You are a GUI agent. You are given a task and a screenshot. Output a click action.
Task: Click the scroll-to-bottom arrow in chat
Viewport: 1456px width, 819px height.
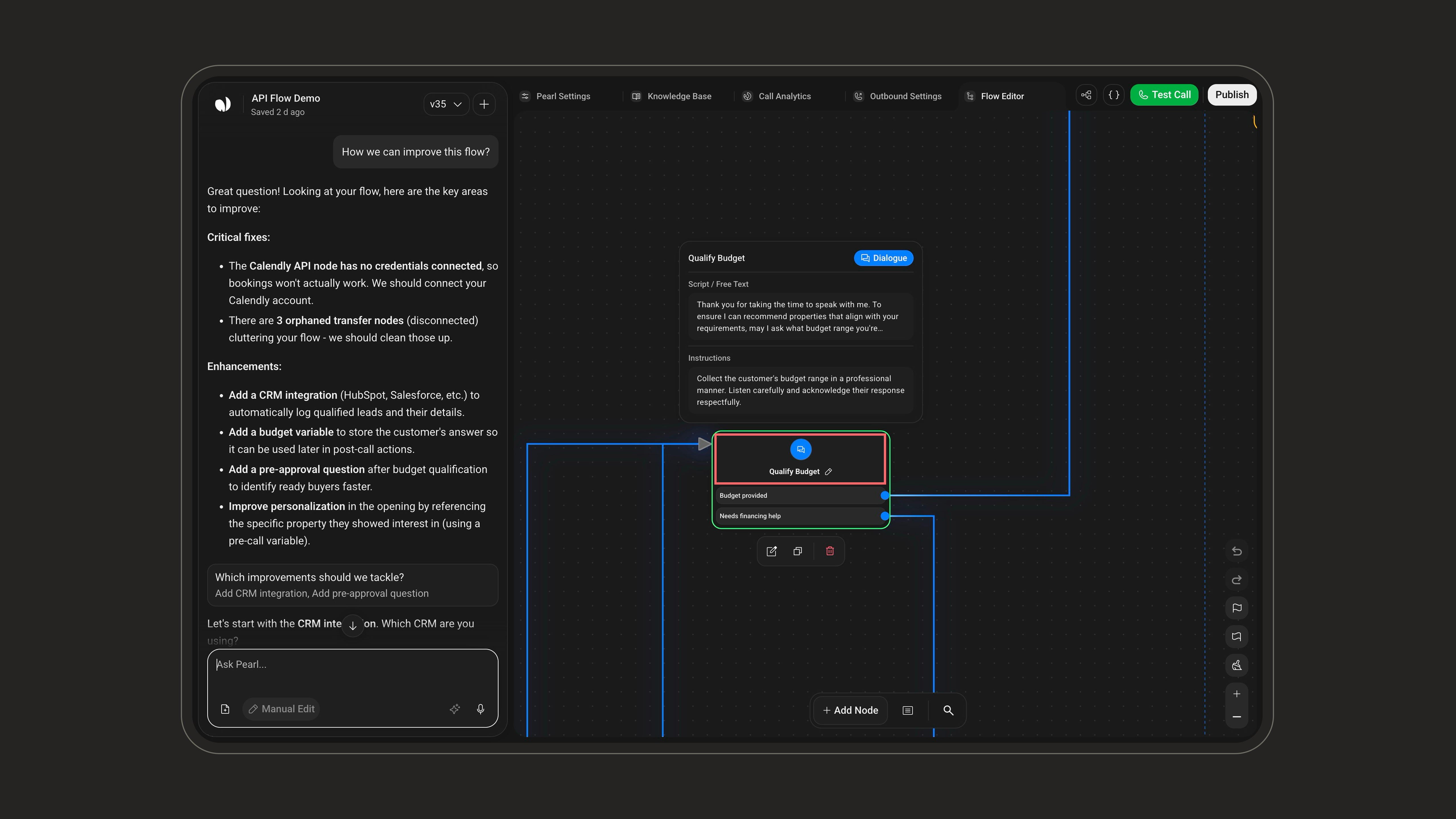click(353, 626)
